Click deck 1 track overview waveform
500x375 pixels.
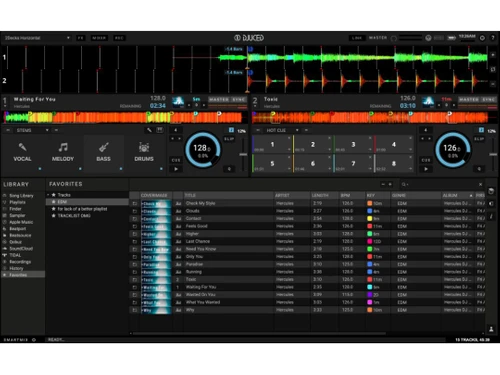124,117
